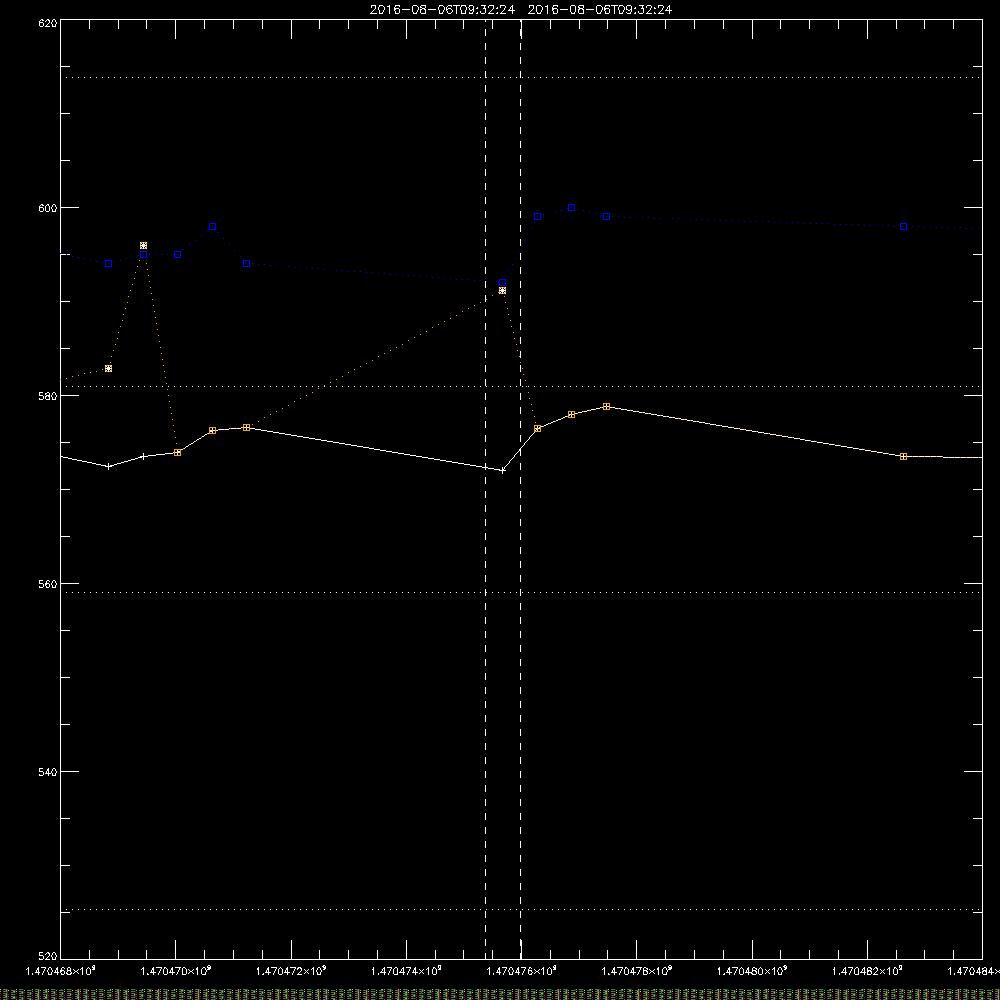
Task: Click the 580 y-axis label
Action: point(48,396)
